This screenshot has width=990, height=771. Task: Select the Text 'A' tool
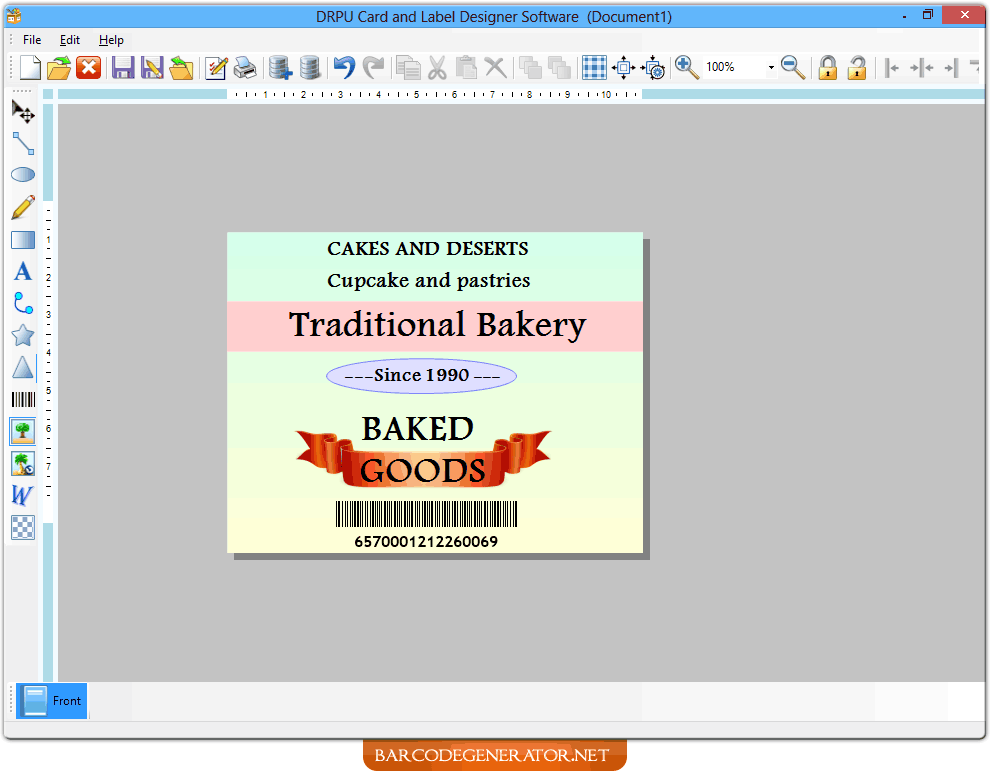(x=23, y=272)
